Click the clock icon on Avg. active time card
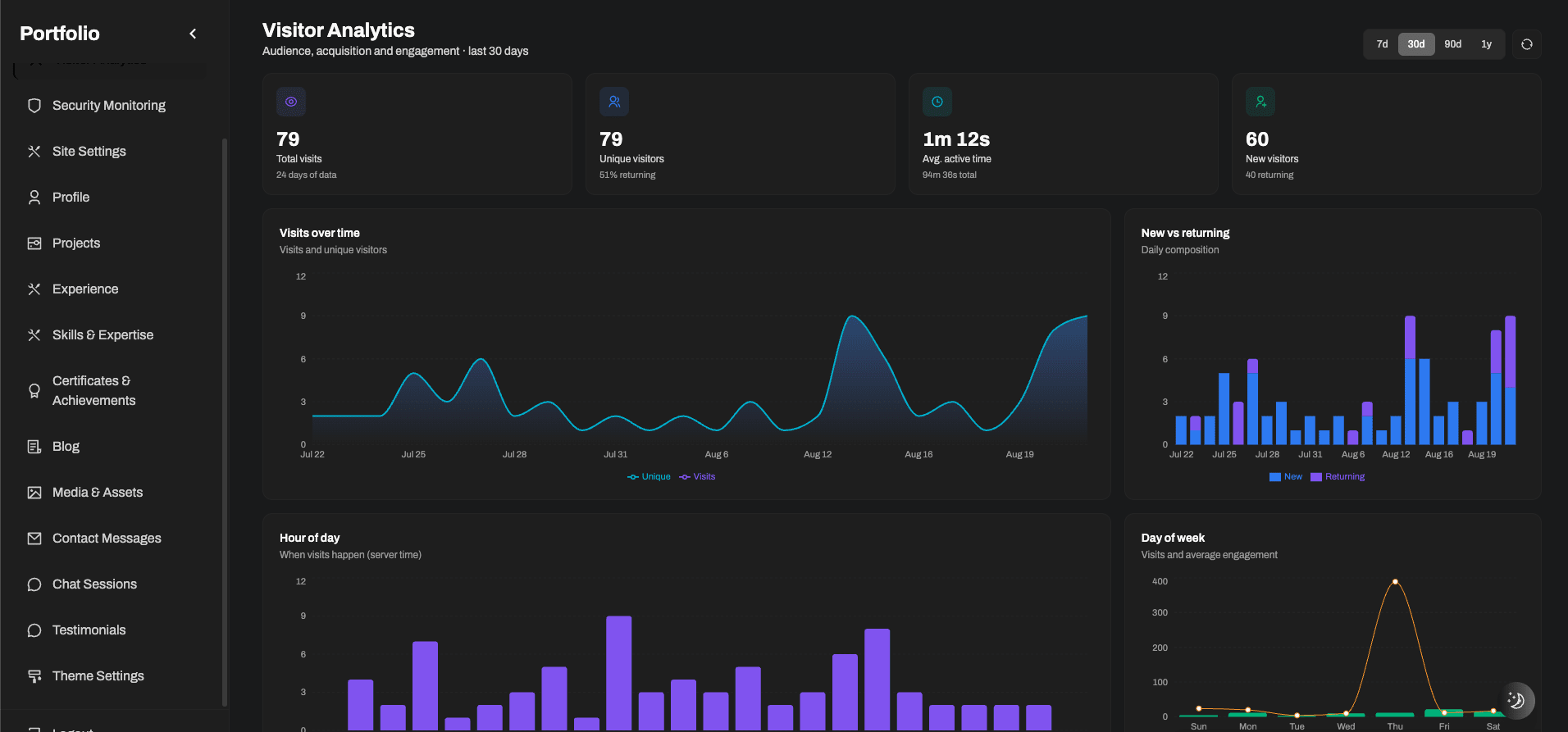The height and width of the screenshot is (732, 1568). pyautogui.click(x=937, y=102)
